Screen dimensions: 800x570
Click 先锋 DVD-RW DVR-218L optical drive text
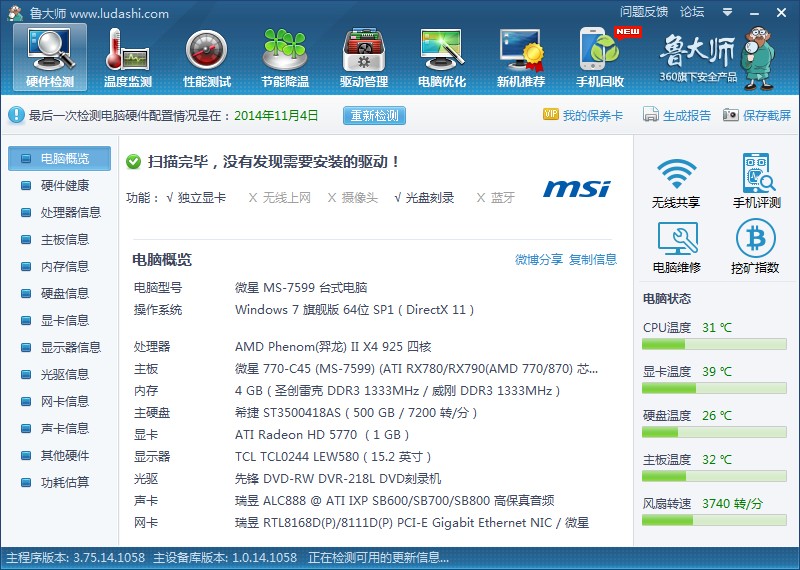click(338, 479)
